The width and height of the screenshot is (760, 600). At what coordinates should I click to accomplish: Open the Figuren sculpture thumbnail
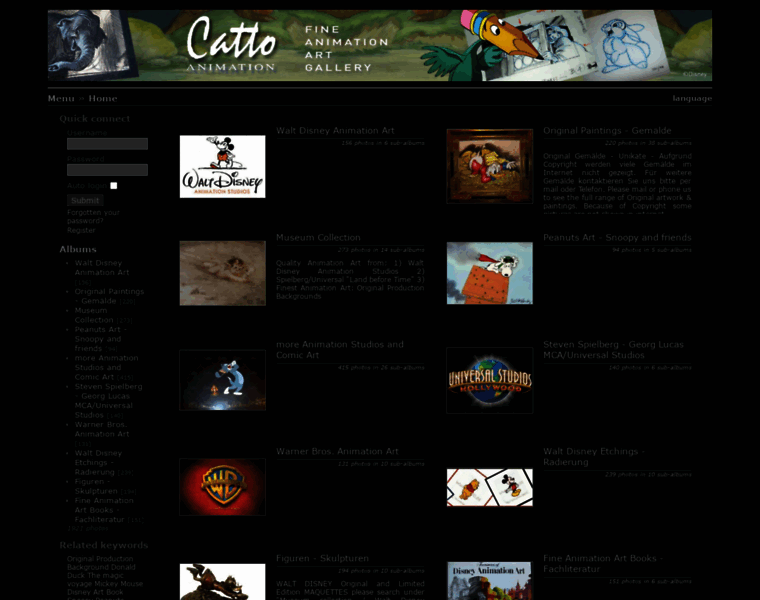point(222,582)
